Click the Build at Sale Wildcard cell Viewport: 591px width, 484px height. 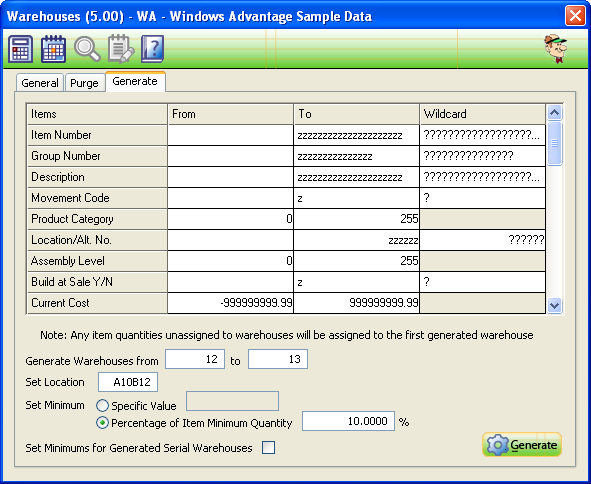[x=483, y=282]
